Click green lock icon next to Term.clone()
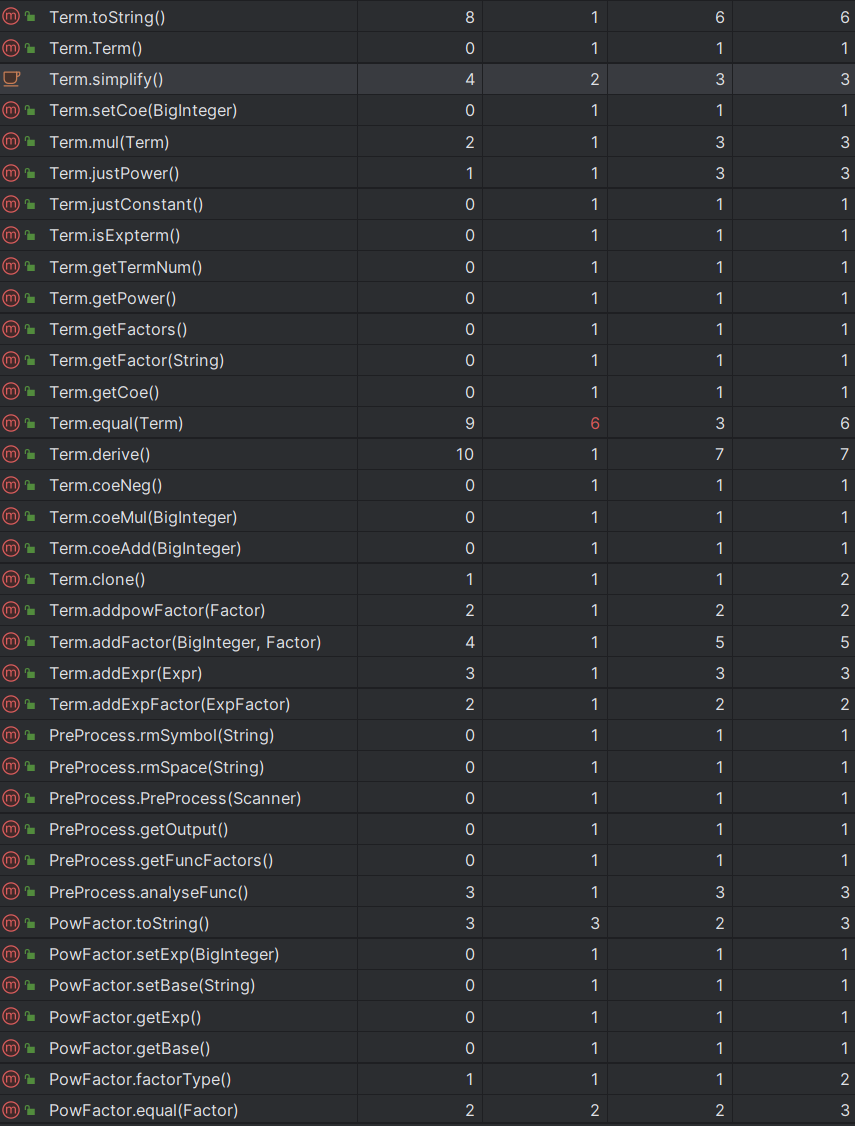 [x=30, y=580]
